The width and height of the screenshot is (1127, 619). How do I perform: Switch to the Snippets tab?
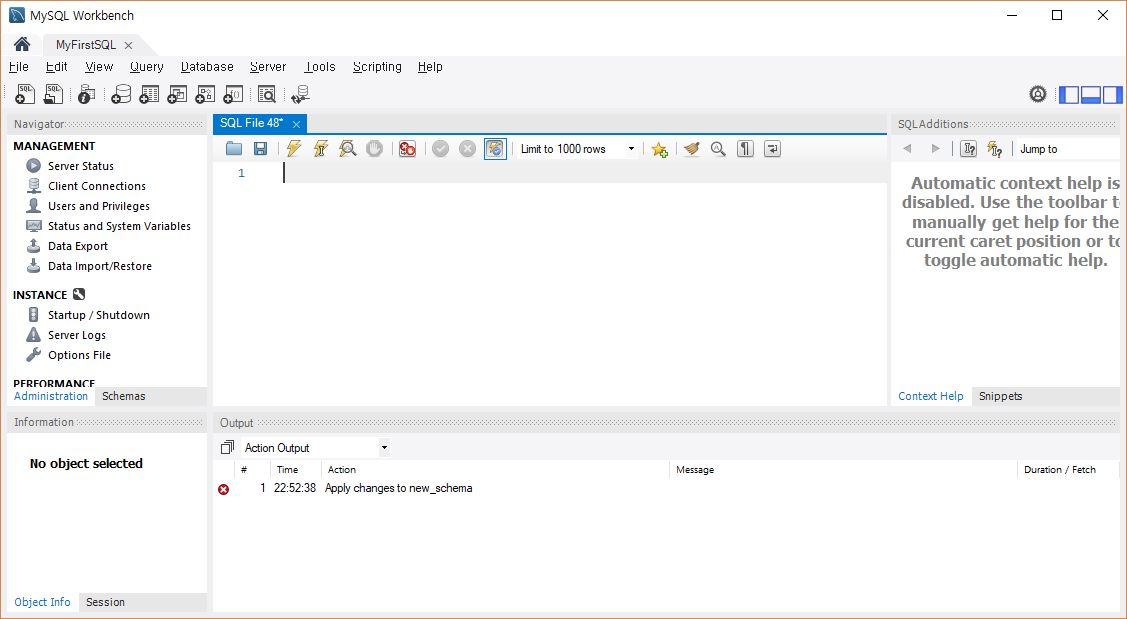(1000, 396)
